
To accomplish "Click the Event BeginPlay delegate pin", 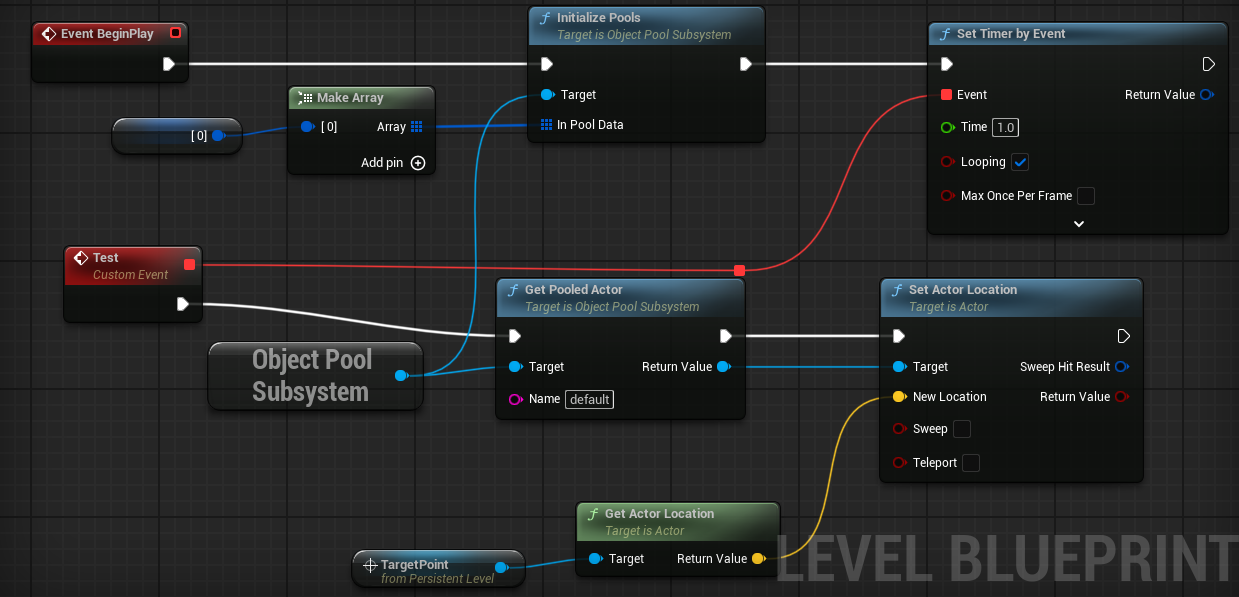I will point(175,33).
